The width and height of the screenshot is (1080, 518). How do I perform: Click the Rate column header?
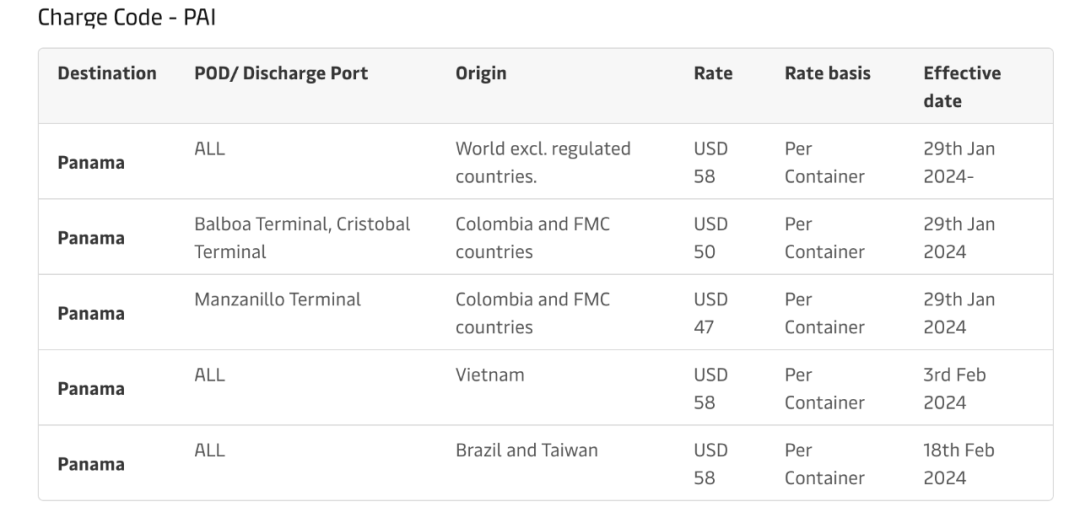[712, 74]
